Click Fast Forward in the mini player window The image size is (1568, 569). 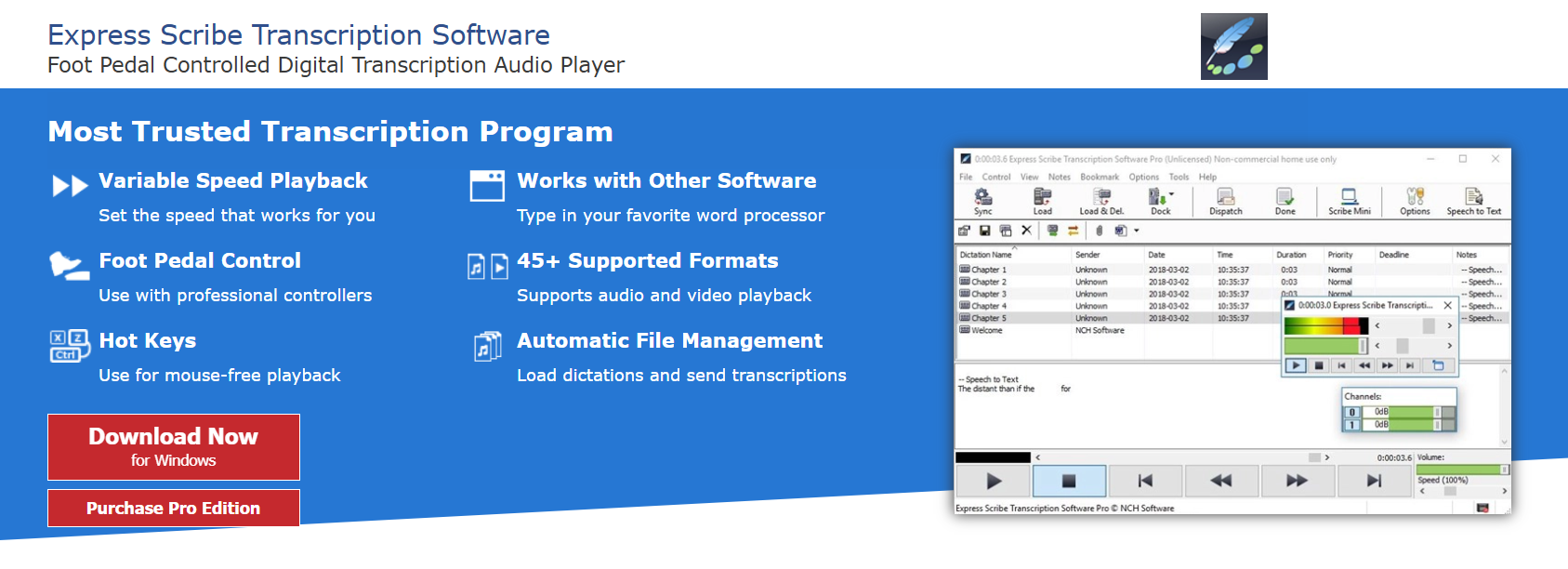pos(1387,365)
